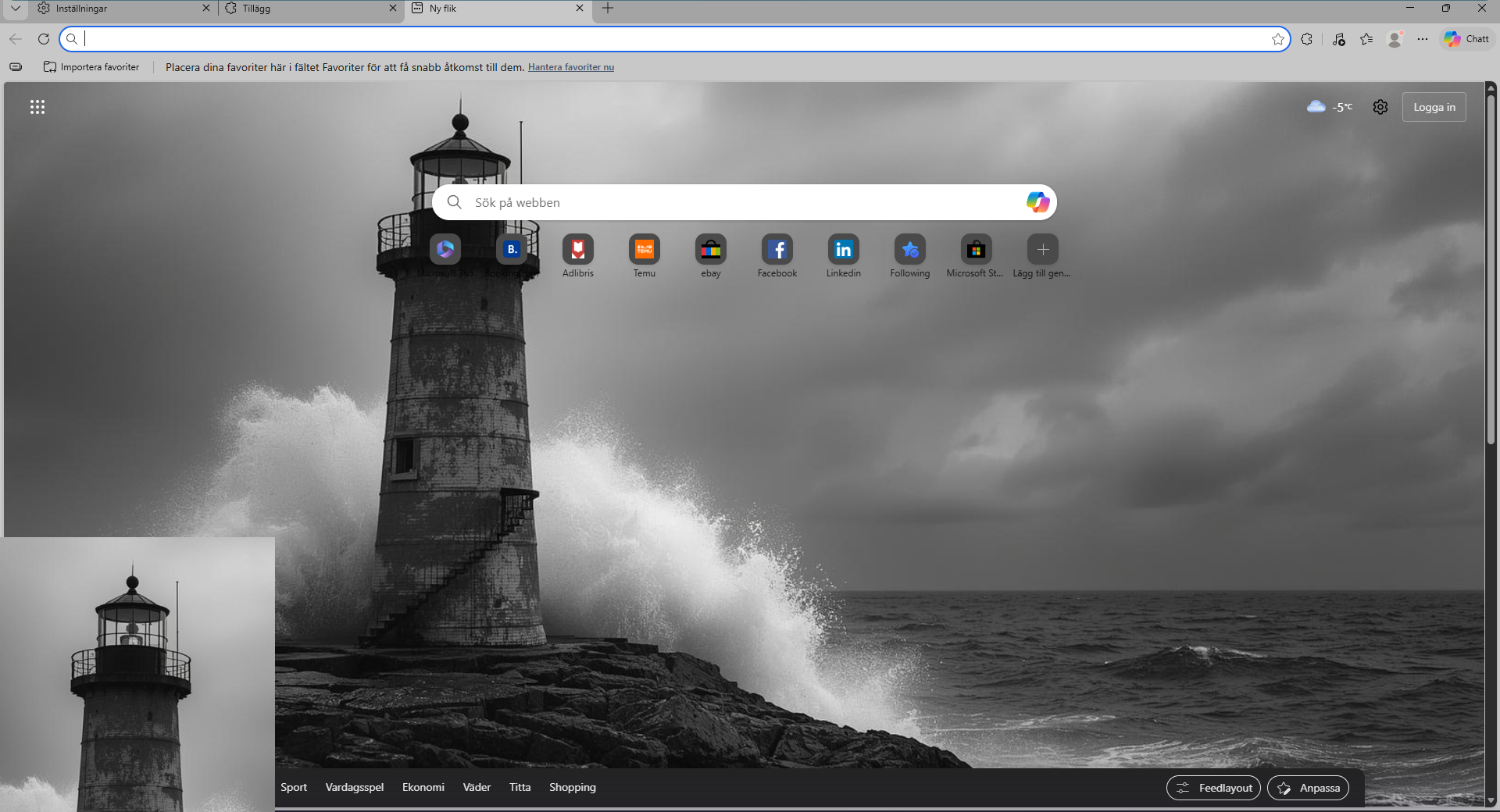The height and width of the screenshot is (812, 1500).
Task: Select the Ekonomi feed category
Action: (423, 787)
